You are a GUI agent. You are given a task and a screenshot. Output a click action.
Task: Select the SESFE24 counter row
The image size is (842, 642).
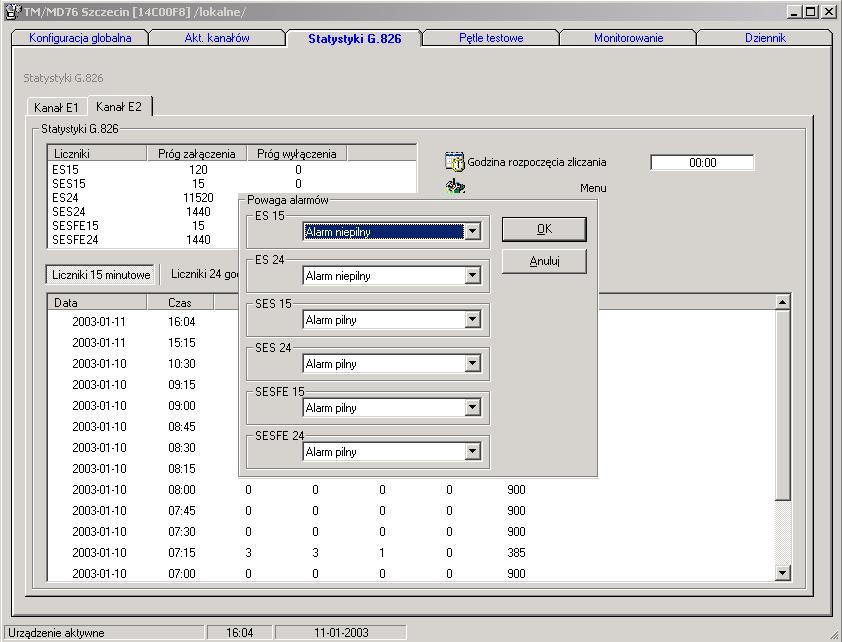click(x=143, y=239)
